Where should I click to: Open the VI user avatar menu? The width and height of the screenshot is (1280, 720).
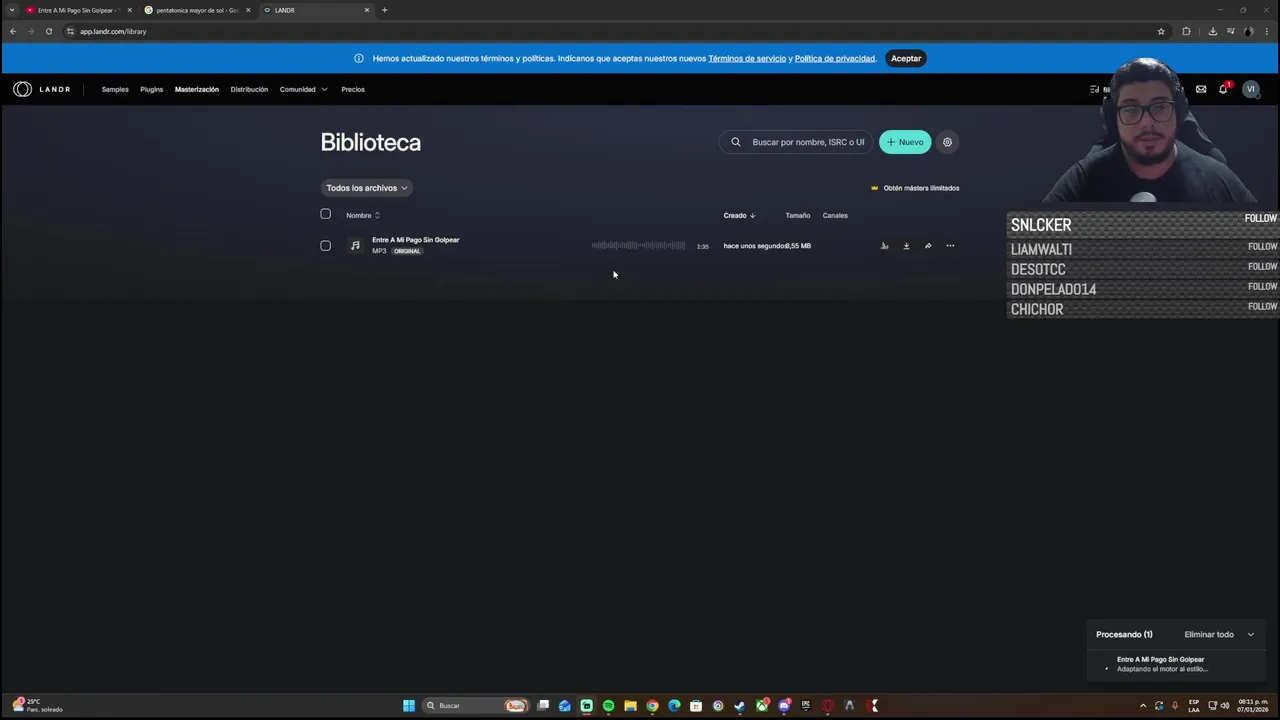tap(1250, 89)
